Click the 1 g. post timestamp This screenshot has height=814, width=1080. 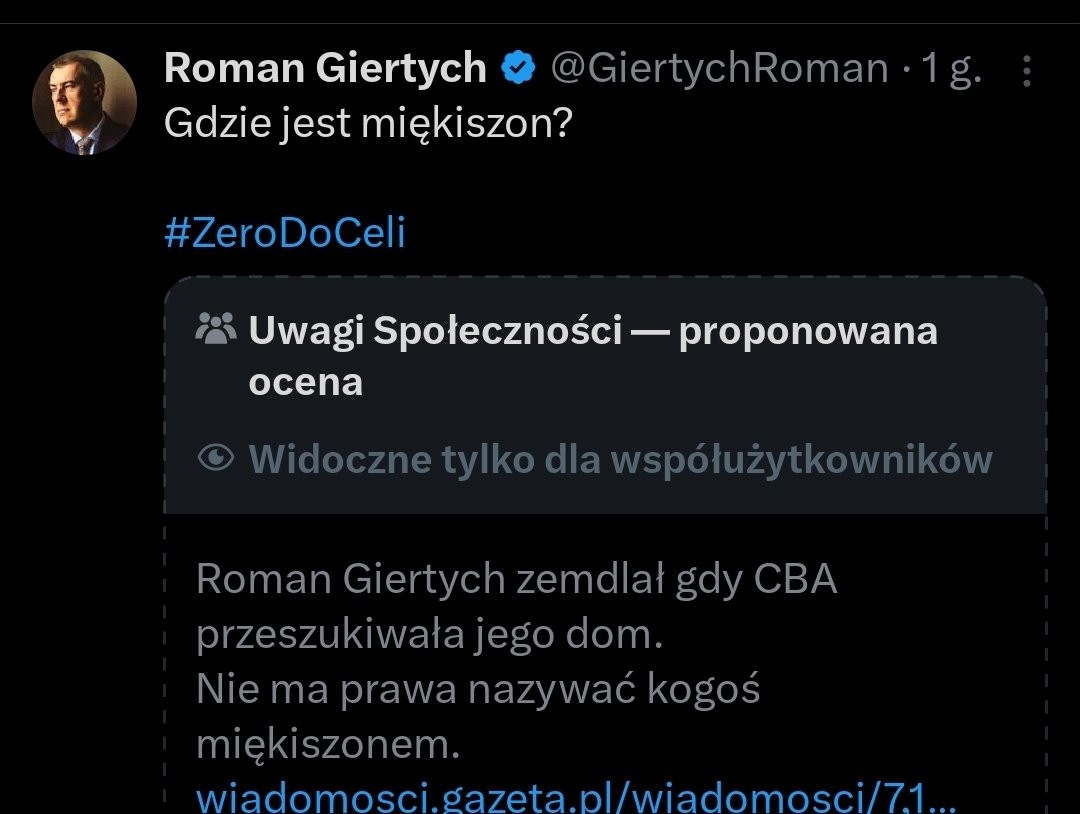[951, 70]
